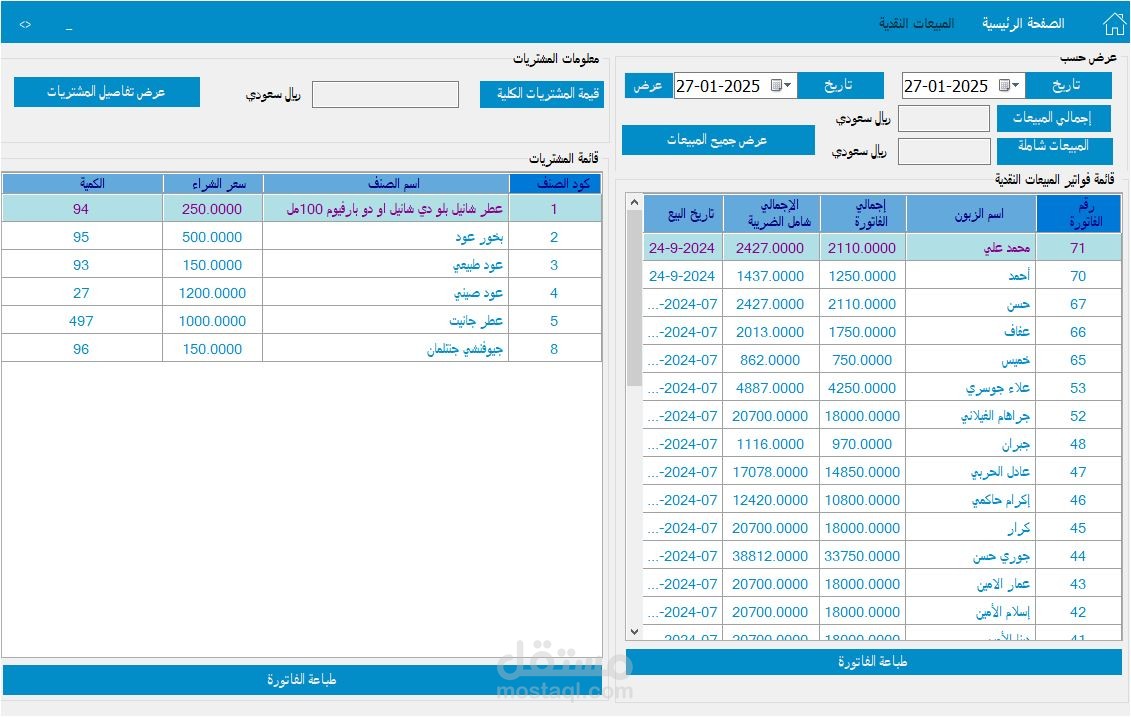
Task: Click quantity 497 cell
Action: click(x=82, y=321)
